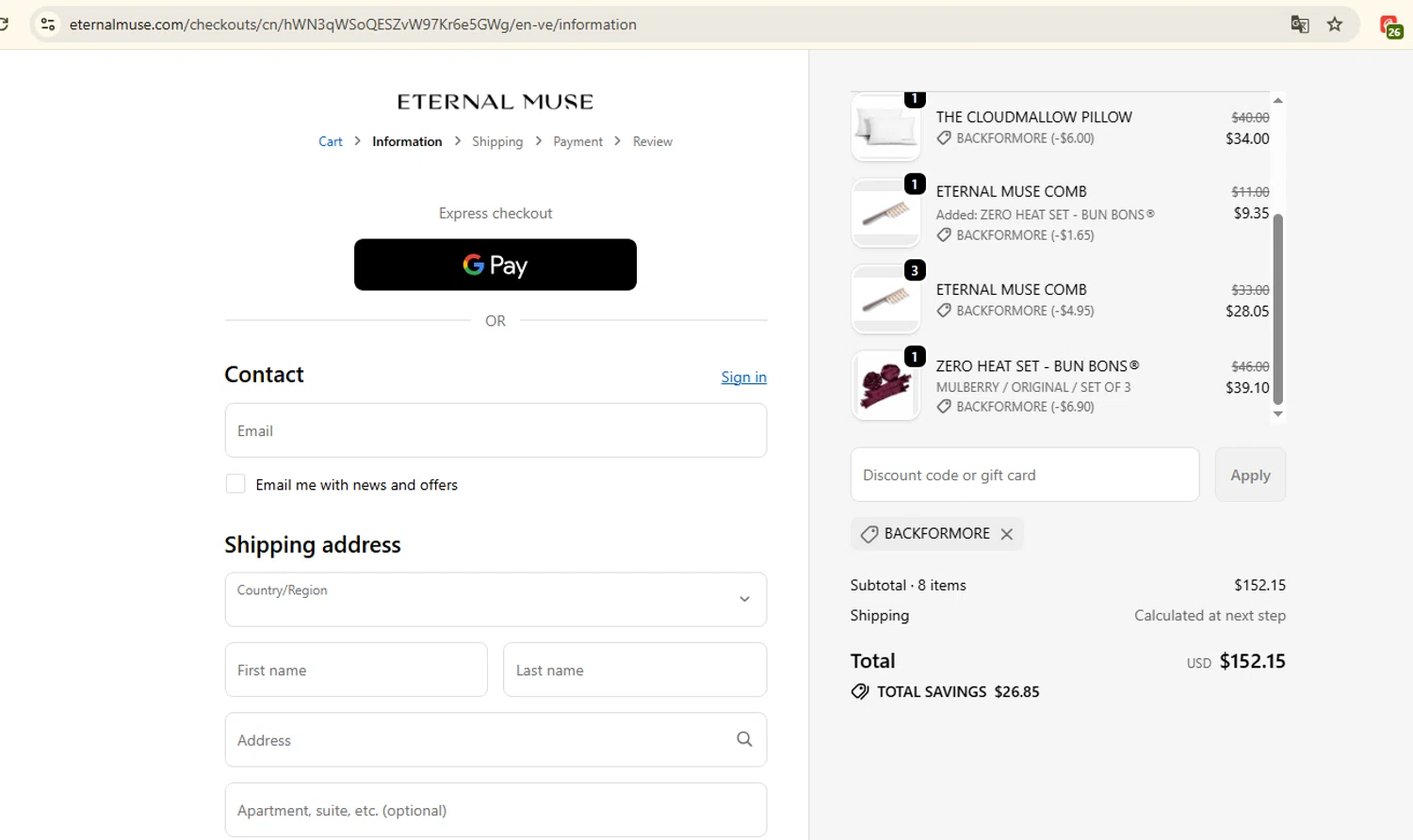
Task: Click the Eternal Muse logo
Action: pos(495,102)
